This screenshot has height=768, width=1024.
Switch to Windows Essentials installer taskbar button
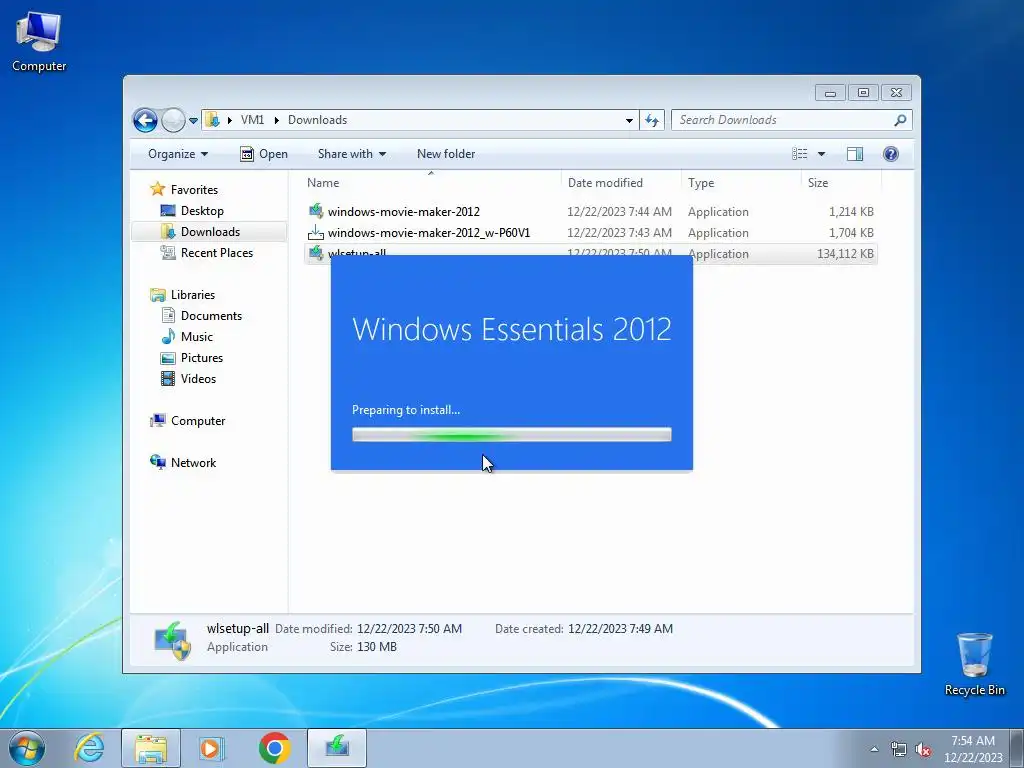tap(337, 748)
